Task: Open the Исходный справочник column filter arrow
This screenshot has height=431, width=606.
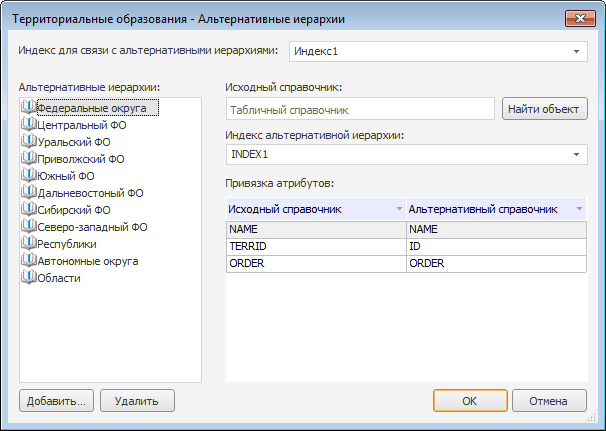Action: click(x=399, y=209)
